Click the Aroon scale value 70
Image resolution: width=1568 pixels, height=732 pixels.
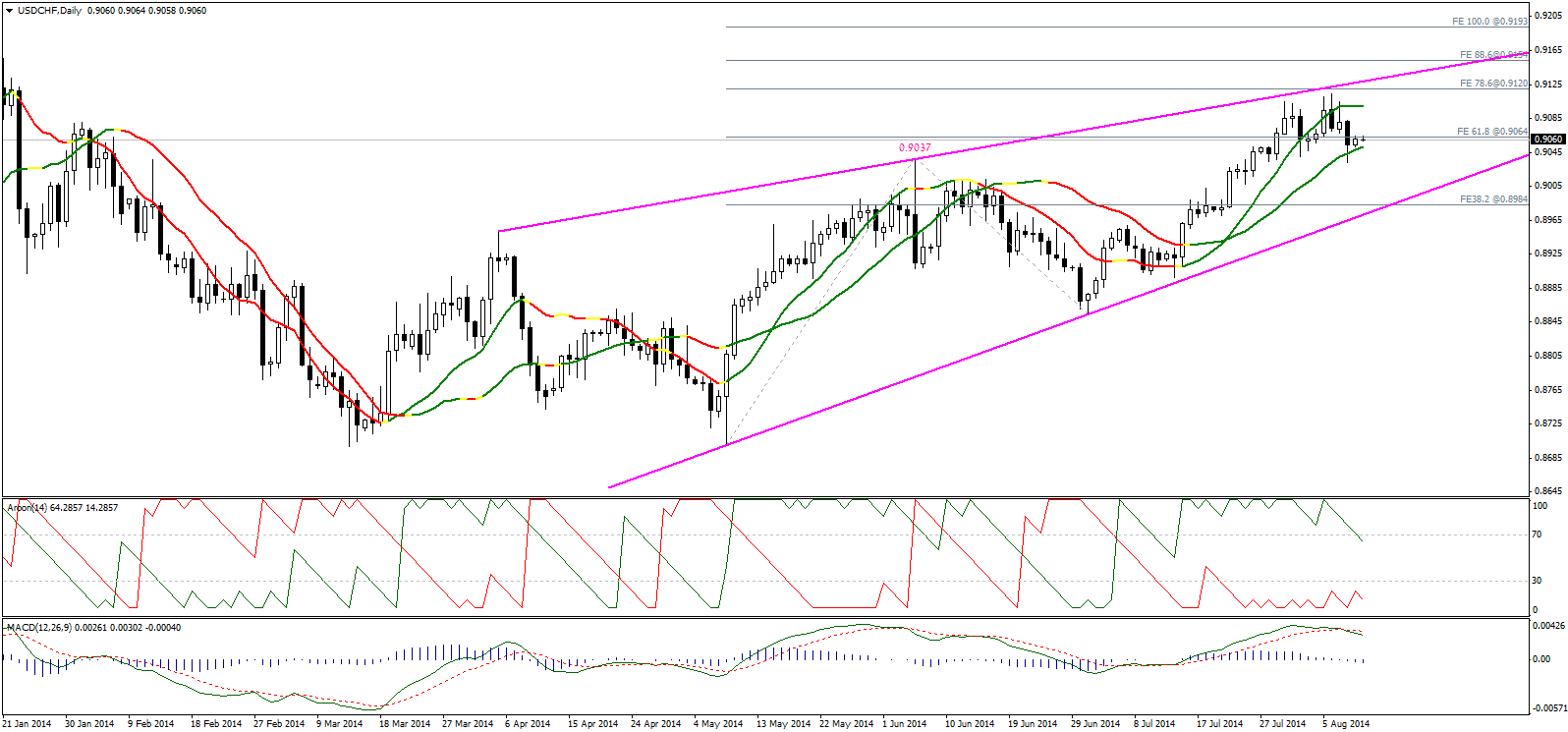[1539, 535]
